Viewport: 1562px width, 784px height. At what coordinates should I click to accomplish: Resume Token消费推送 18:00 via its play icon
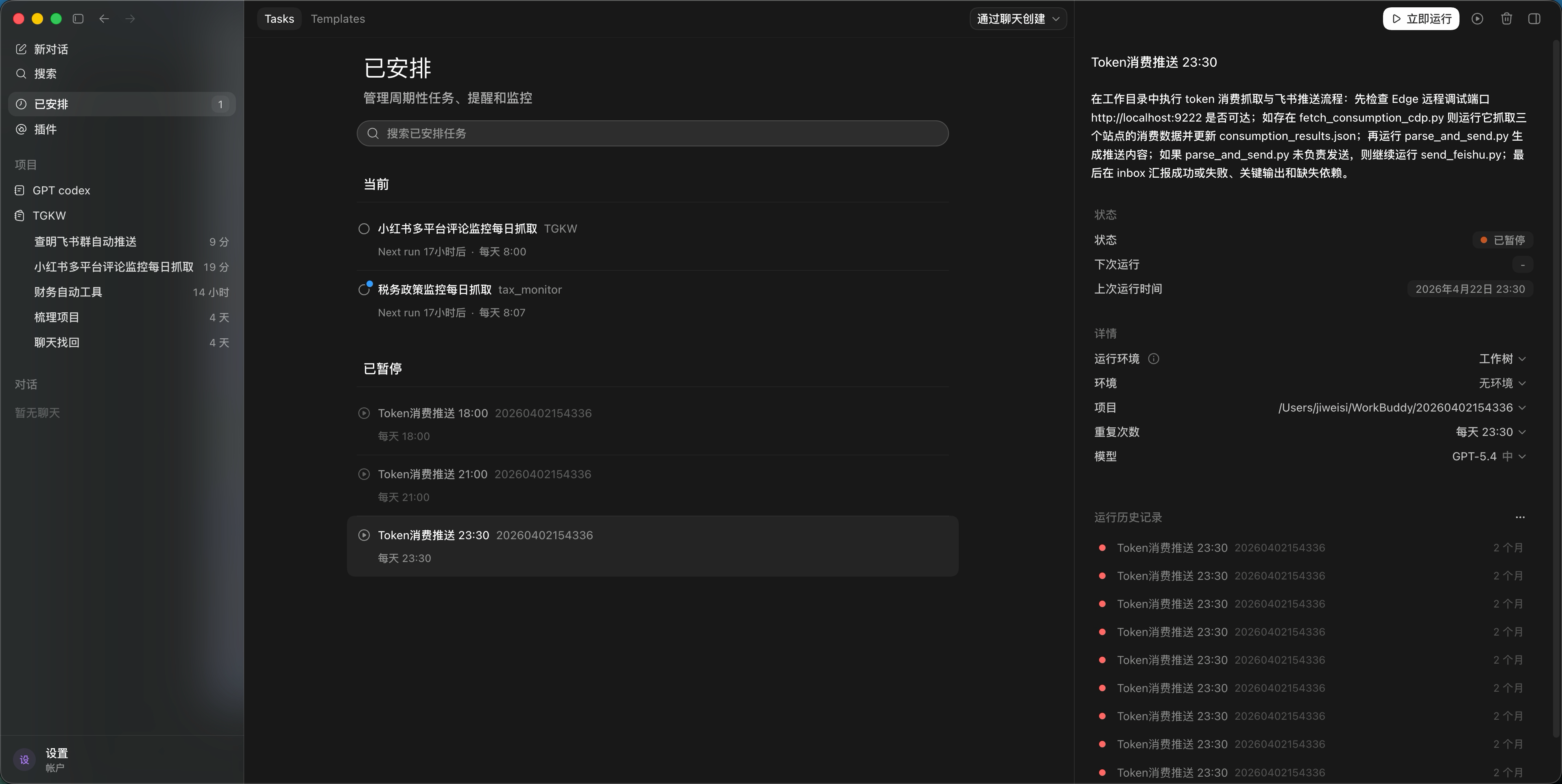364,414
